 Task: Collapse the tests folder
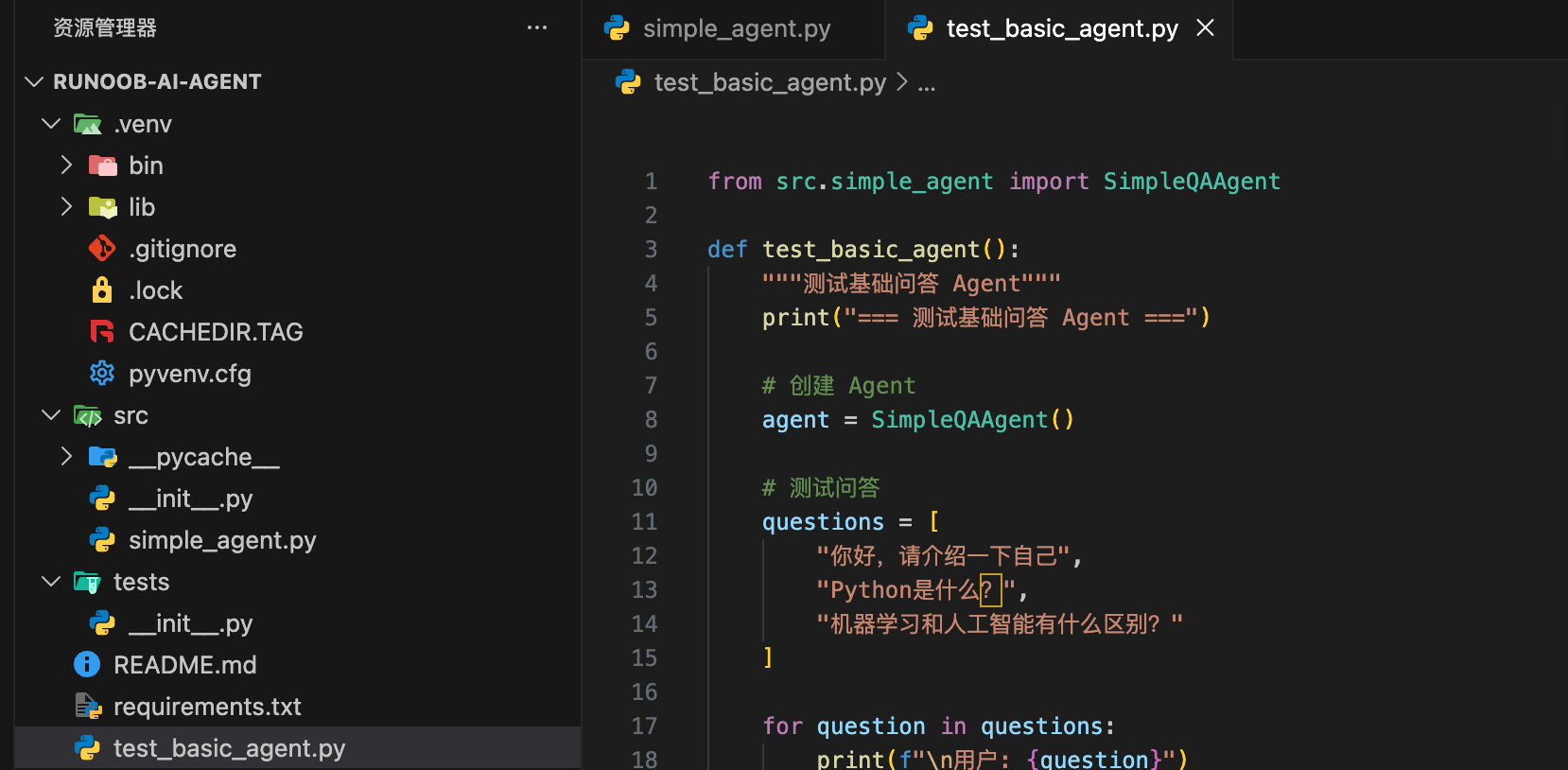[x=51, y=582]
